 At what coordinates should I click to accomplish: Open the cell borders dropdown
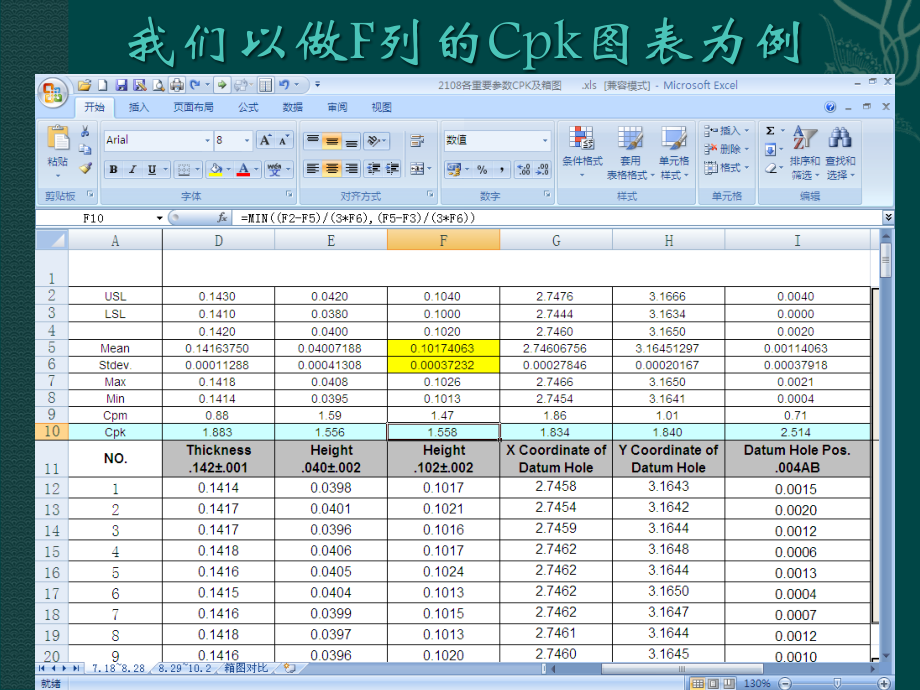tap(197, 170)
